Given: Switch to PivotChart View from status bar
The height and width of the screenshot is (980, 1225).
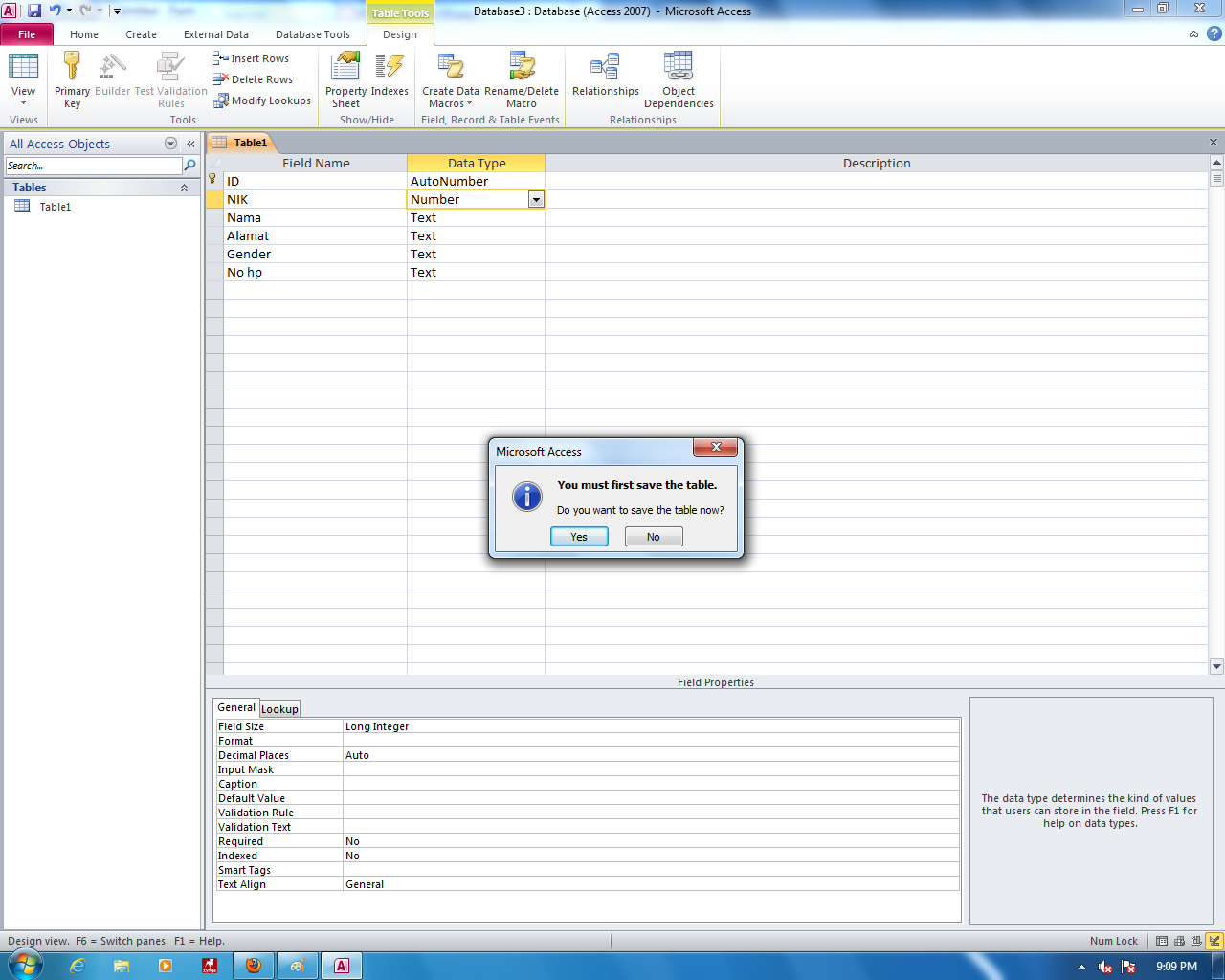Looking at the screenshot, I should [x=1196, y=941].
